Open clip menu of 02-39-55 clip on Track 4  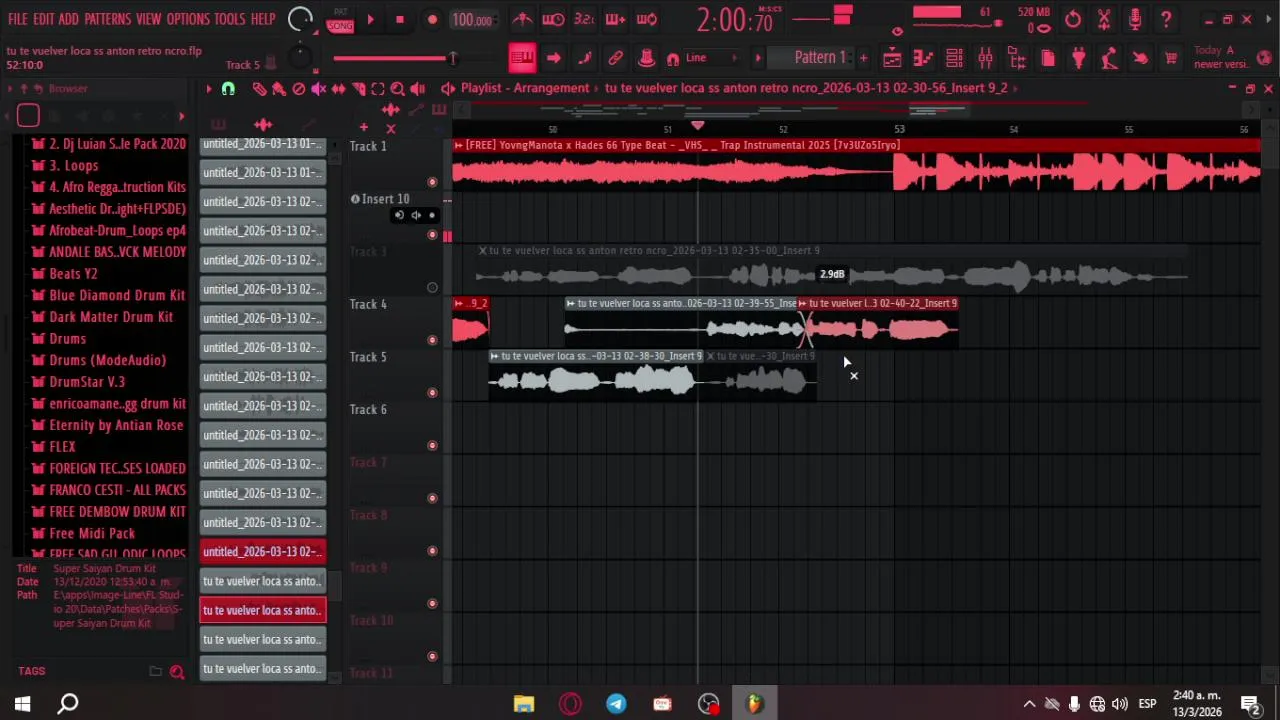coord(570,303)
